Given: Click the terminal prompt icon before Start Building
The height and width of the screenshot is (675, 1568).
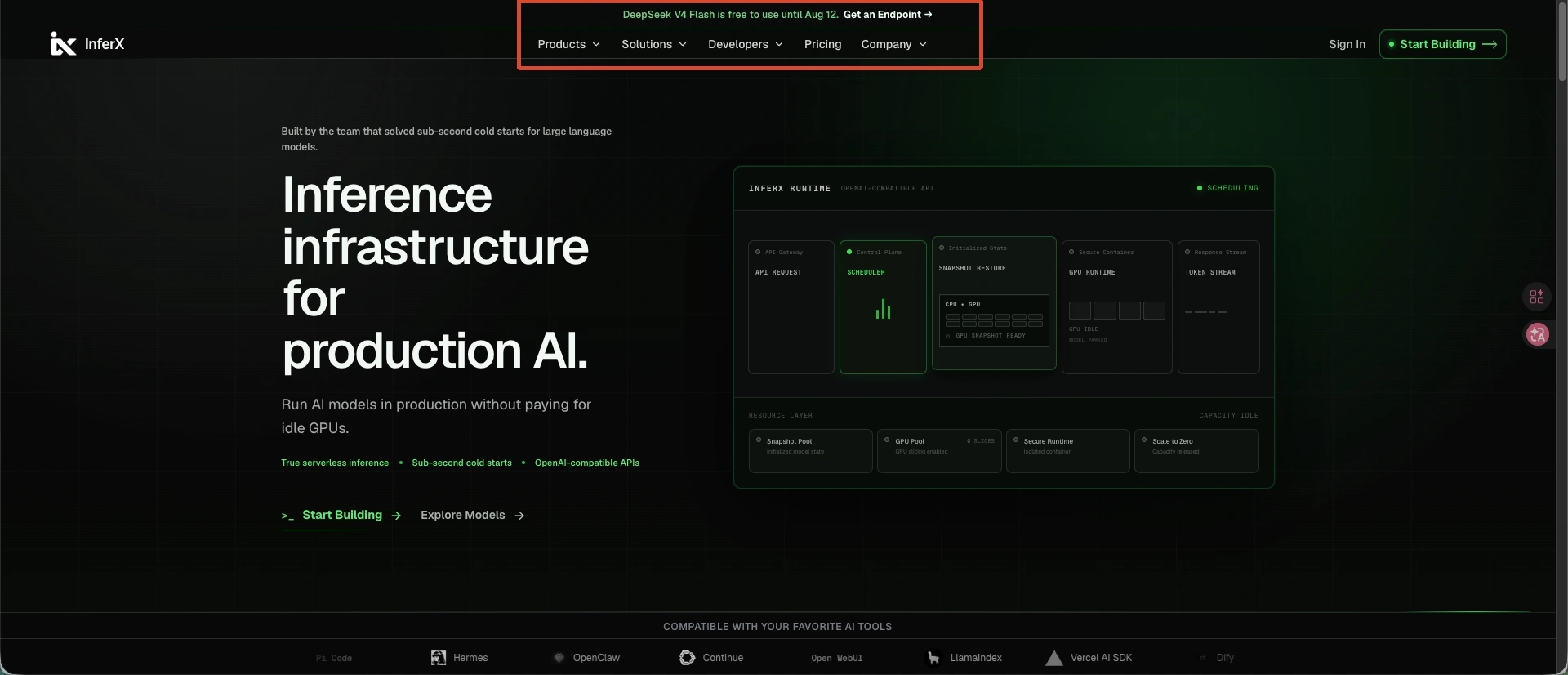Looking at the screenshot, I should (287, 516).
